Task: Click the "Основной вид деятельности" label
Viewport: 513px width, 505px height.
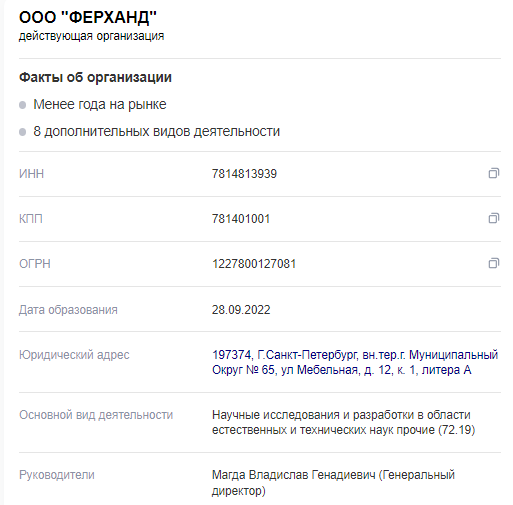Action: pyautogui.click(x=96, y=415)
